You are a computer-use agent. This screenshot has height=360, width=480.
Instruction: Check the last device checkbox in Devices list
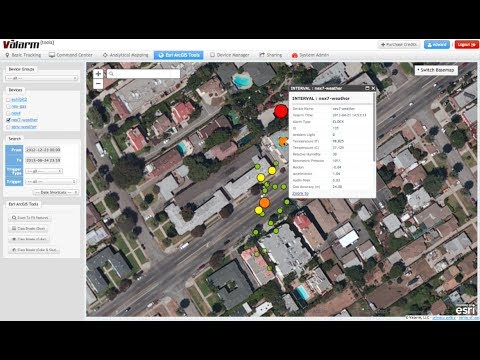coord(8,127)
